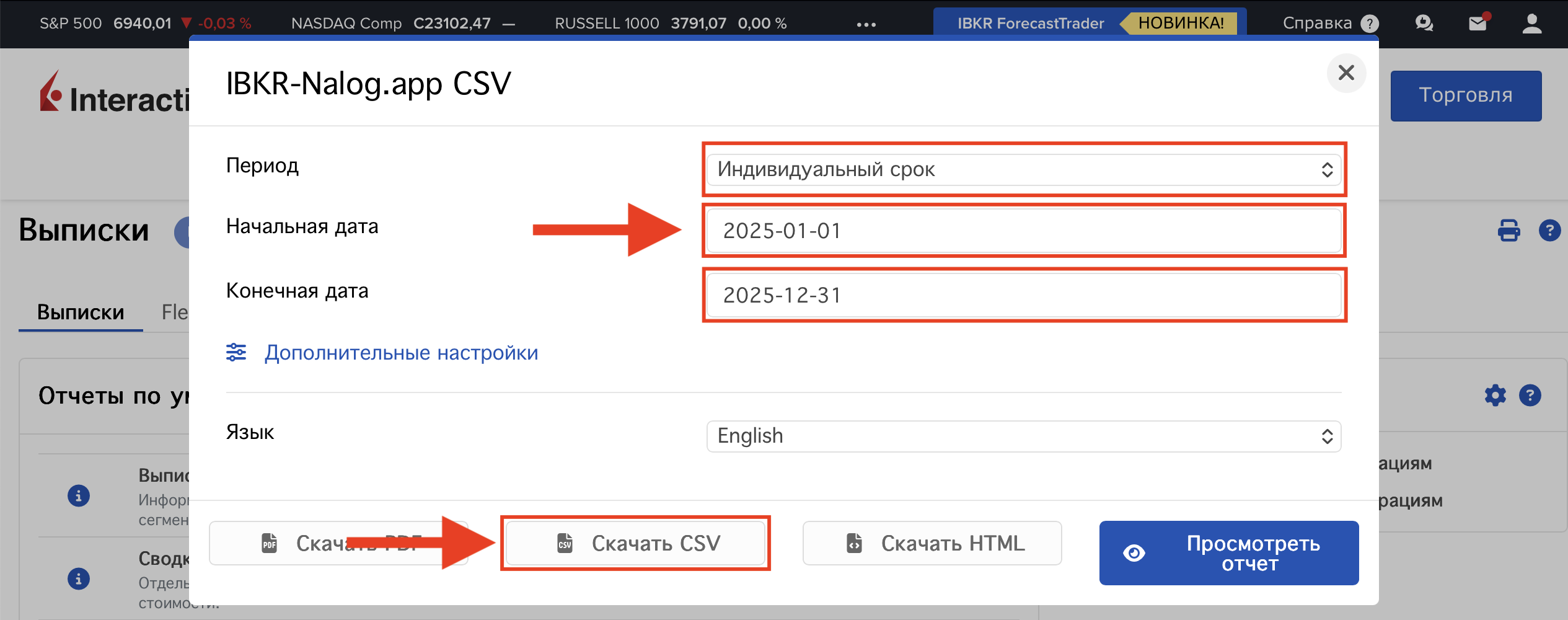Expand Дополнительные настройки section
The image size is (1568, 620).
400,353
